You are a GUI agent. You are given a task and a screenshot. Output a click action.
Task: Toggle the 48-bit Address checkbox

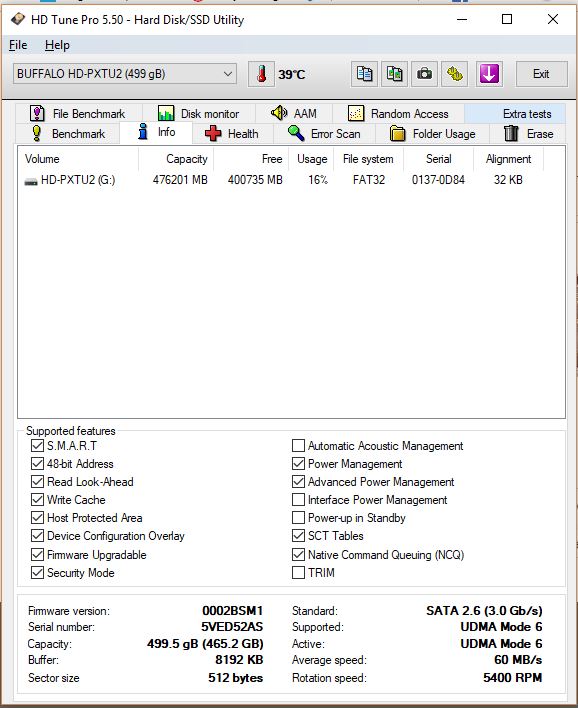click(37, 464)
